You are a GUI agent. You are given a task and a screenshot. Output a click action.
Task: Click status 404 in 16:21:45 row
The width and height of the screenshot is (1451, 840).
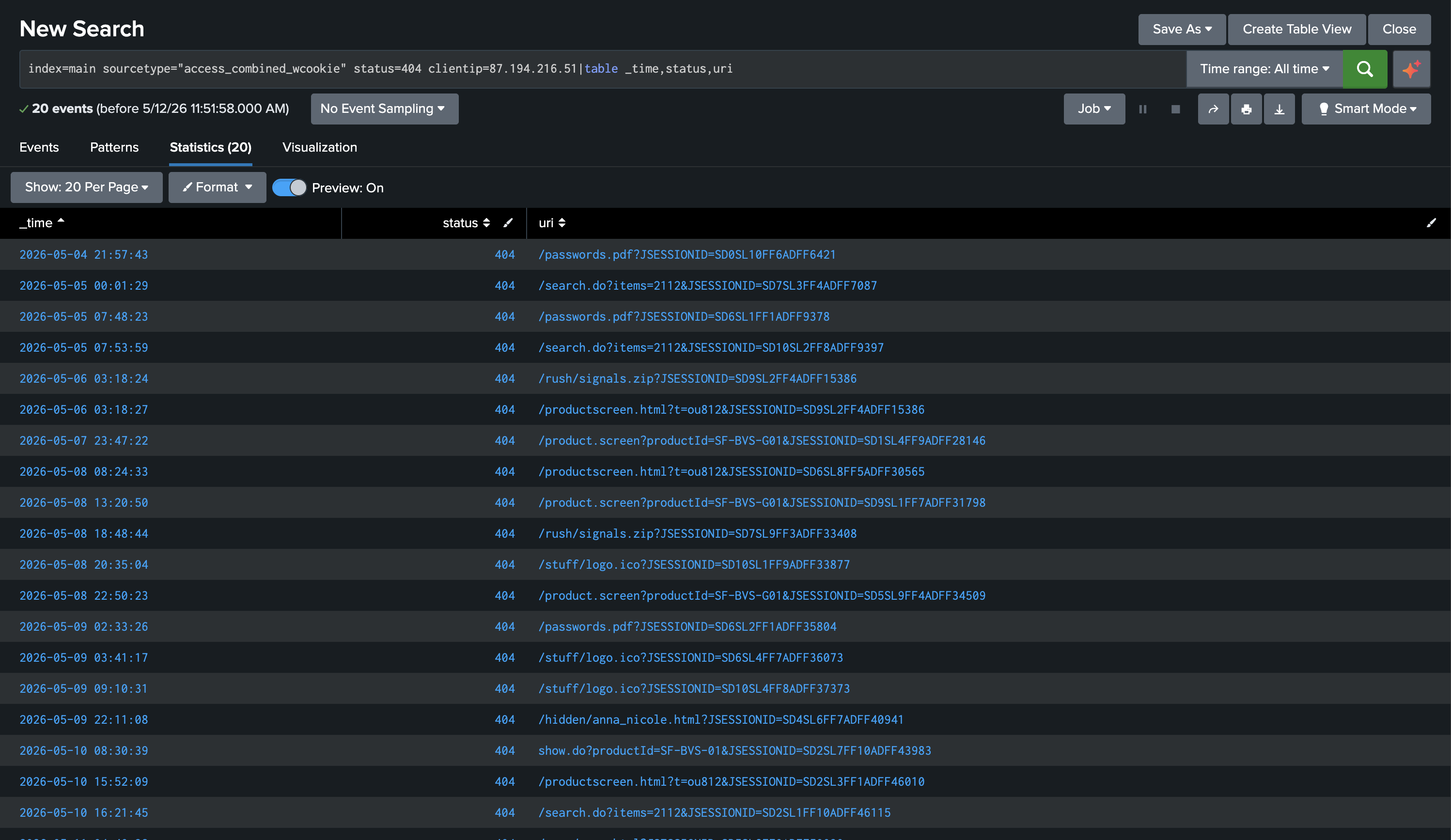(504, 813)
